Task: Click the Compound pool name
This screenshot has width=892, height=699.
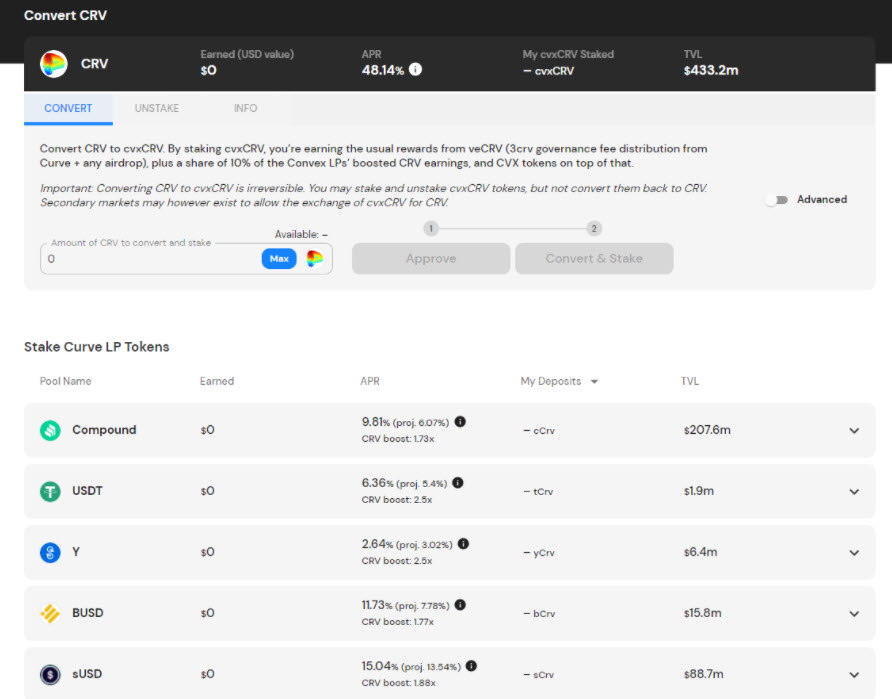Action: click(x=104, y=430)
